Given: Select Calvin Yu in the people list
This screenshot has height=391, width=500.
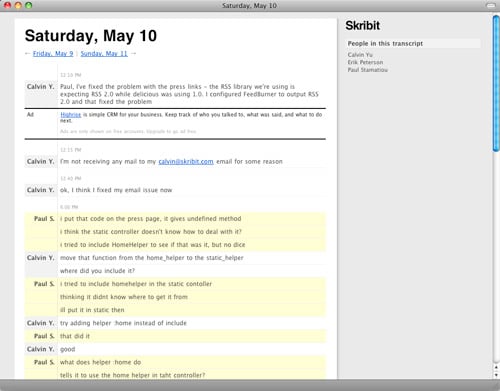Looking at the screenshot, I should point(360,55).
